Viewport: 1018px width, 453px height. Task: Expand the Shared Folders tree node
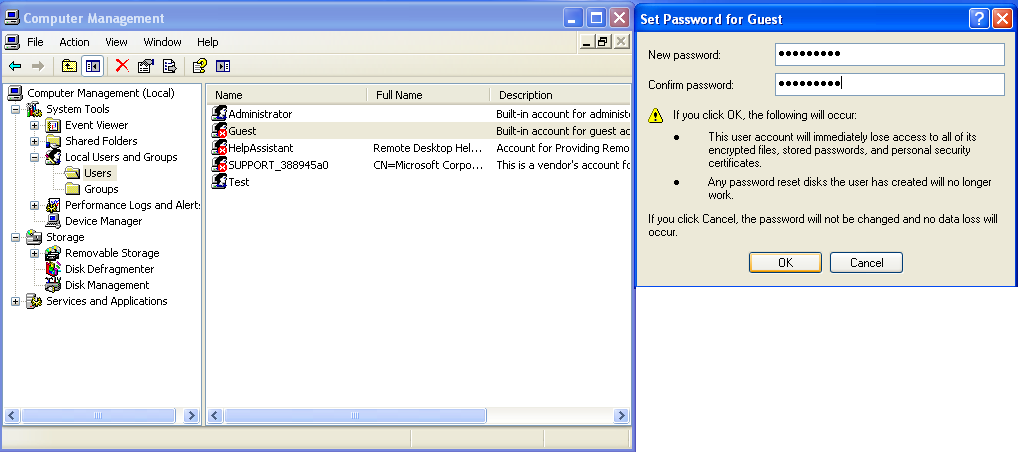[x=34, y=141]
